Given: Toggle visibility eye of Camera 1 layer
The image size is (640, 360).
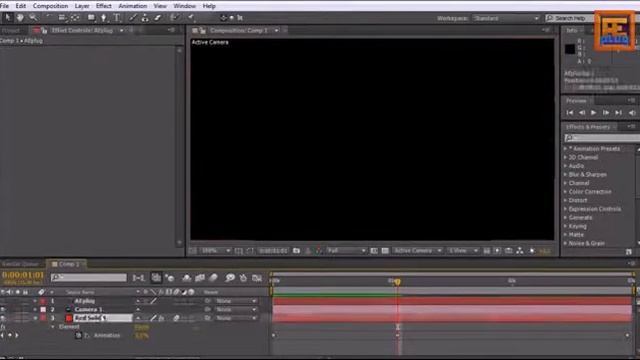Looking at the screenshot, I should pos(3,309).
